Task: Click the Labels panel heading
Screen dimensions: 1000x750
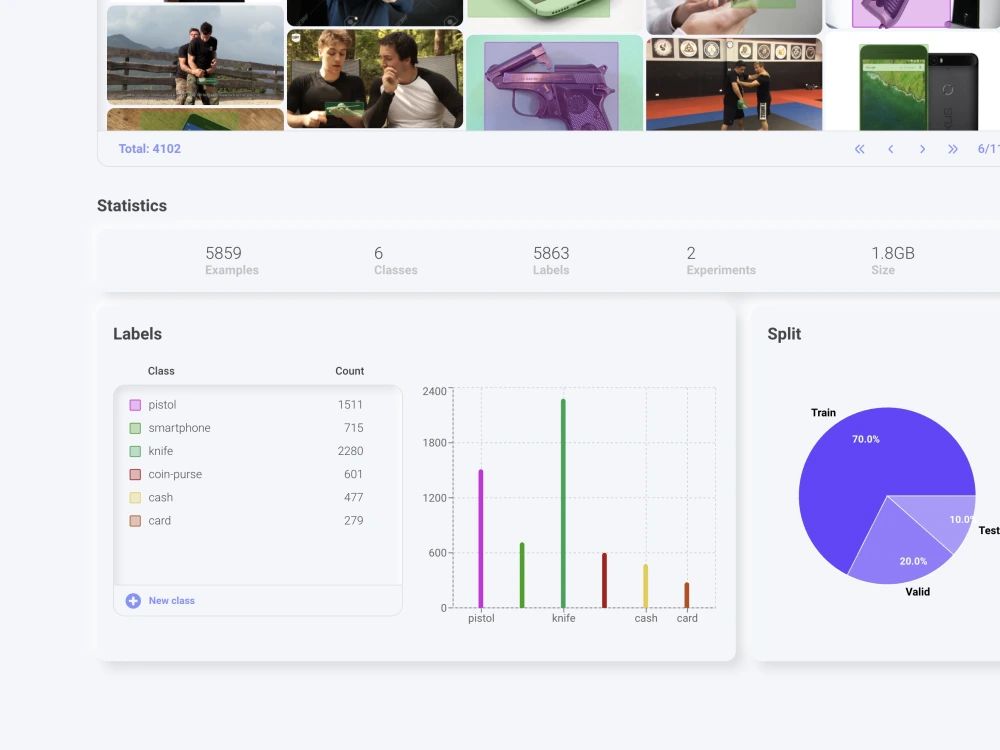Action: pyautogui.click(x=137, y=334)
